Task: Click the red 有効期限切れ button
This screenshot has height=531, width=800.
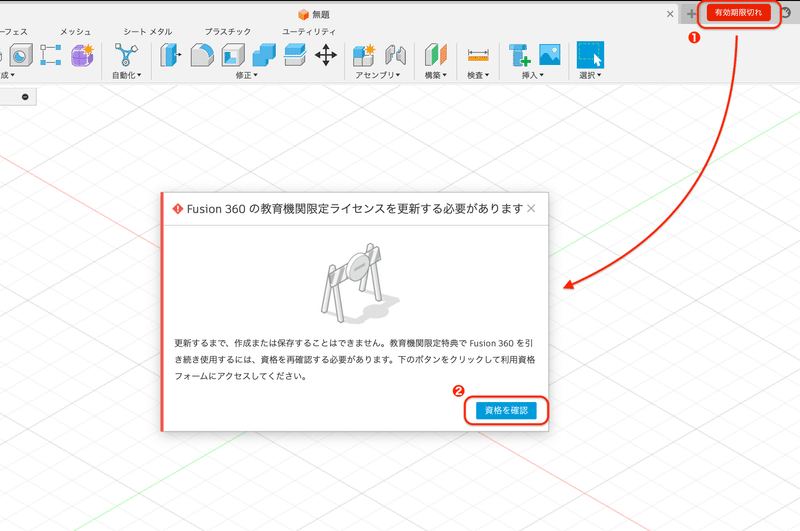Action: click(738, 13)
